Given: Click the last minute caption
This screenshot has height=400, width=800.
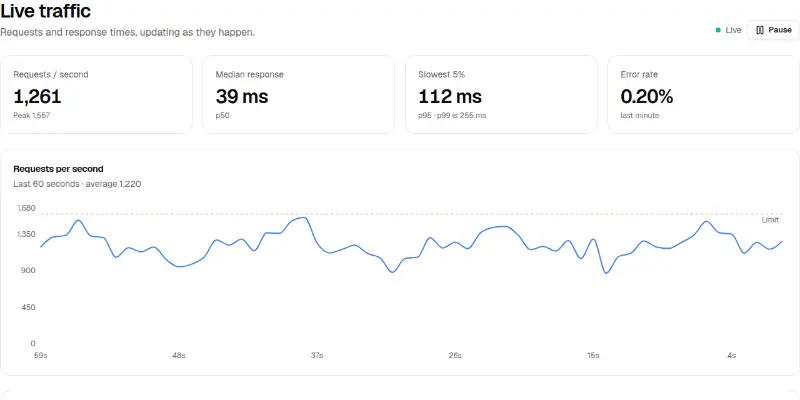Looking at the screenshot, I should tap(640, 115).
